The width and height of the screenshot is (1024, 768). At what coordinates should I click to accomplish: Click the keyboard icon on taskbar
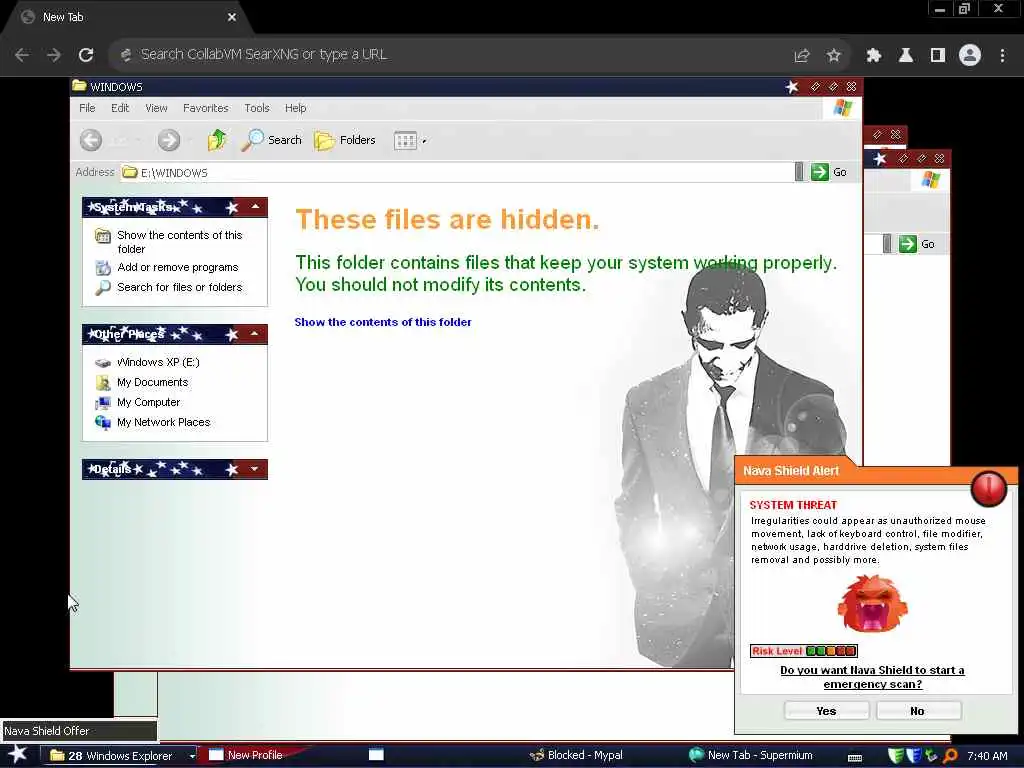coord(854,758)
